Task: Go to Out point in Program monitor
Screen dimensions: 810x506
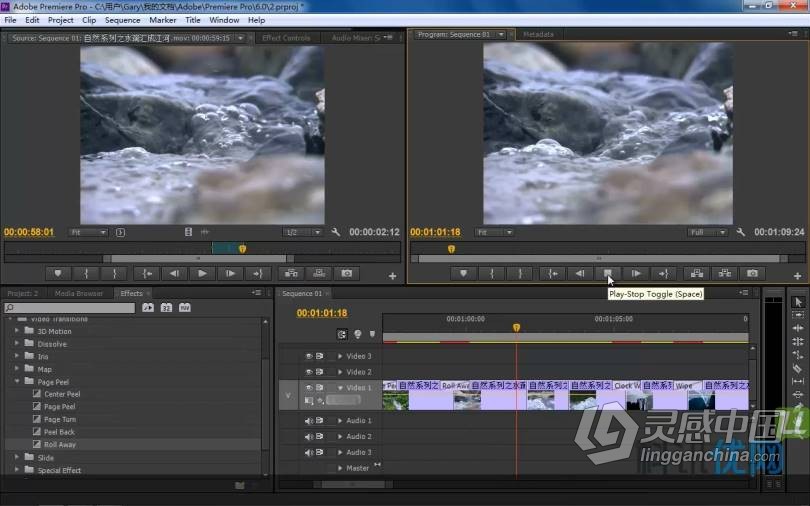Action: tap(664, 273)
